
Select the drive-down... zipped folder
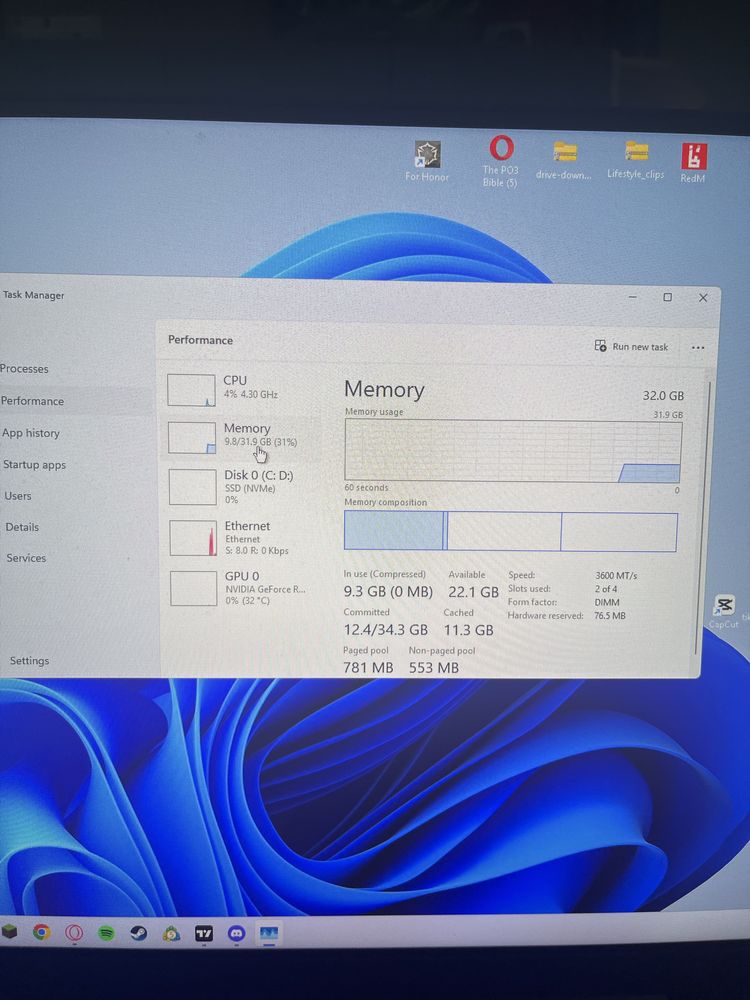tap(564, 161)
